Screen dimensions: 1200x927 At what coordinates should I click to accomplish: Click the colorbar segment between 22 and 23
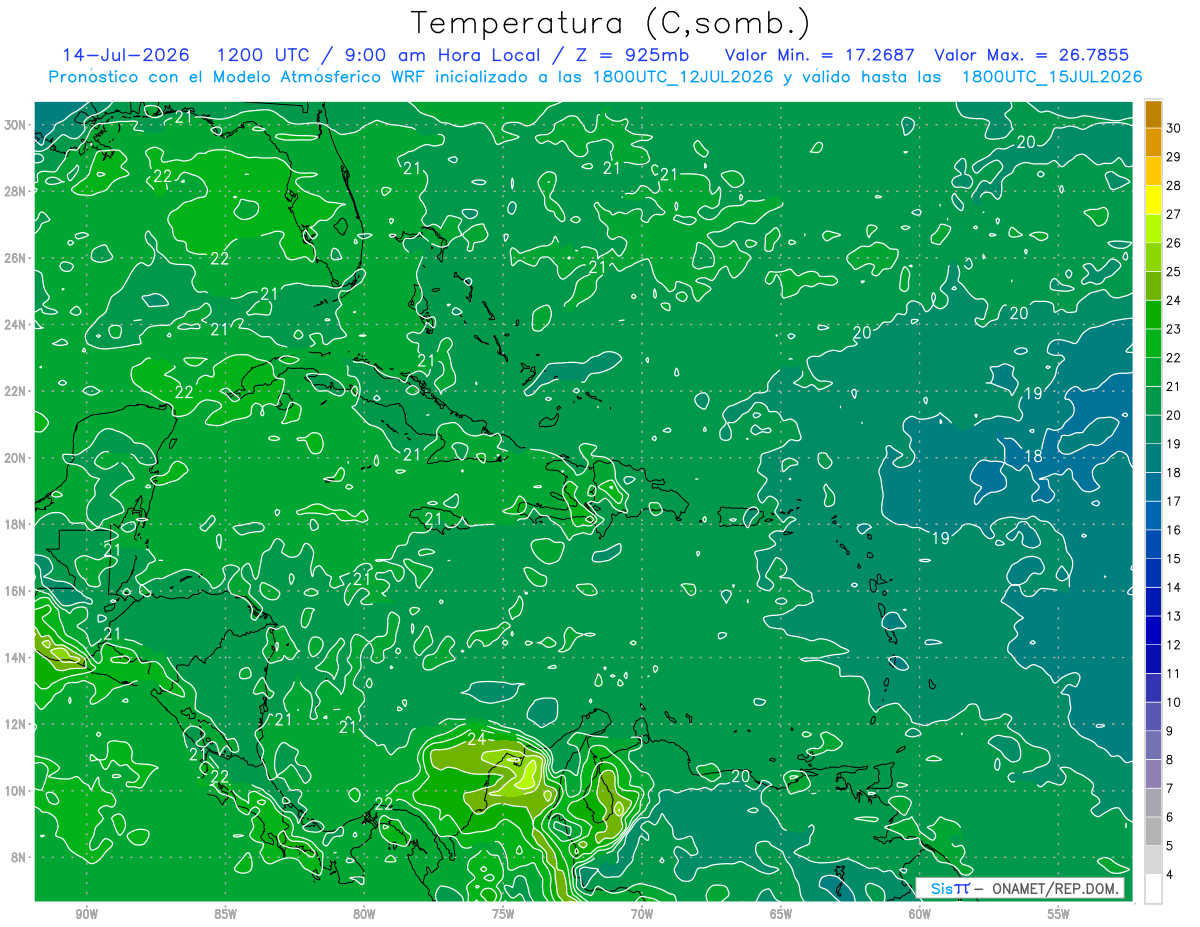[1153, 343]
